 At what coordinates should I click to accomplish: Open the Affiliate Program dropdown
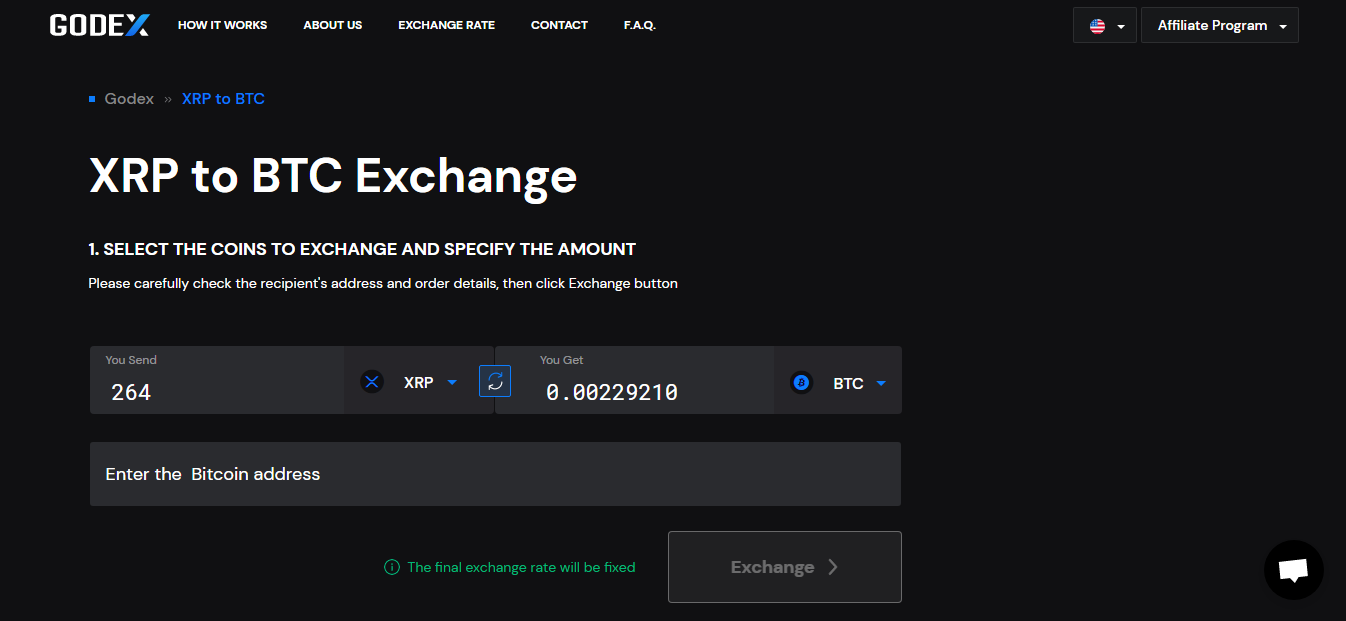pos(1220,26)
